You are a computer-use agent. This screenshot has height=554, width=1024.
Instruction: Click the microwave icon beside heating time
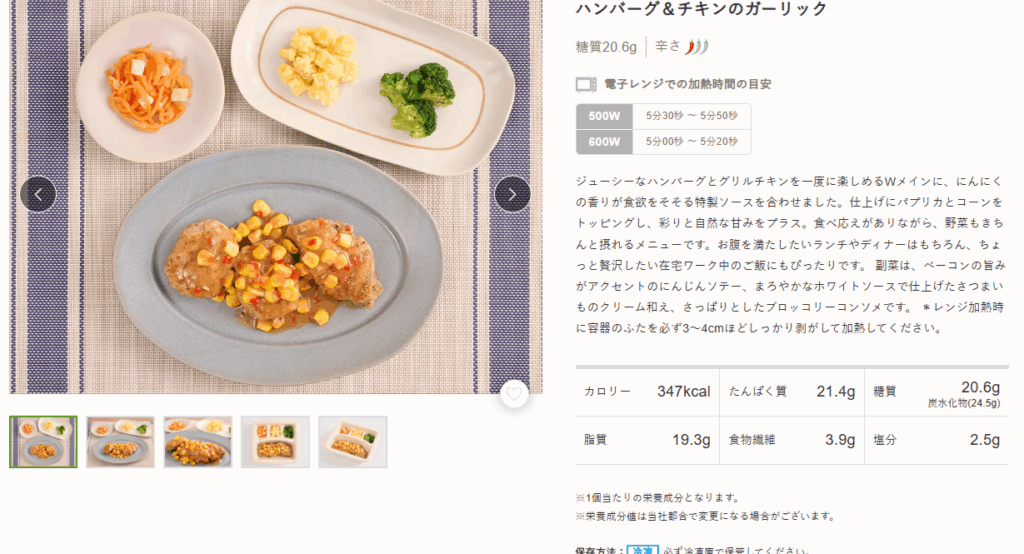coord(586,84)
